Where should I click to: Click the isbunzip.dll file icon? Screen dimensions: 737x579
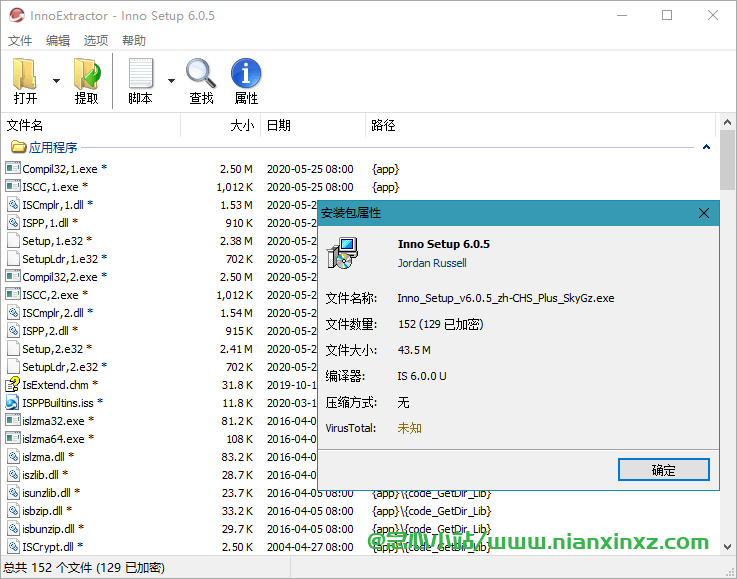13,529
